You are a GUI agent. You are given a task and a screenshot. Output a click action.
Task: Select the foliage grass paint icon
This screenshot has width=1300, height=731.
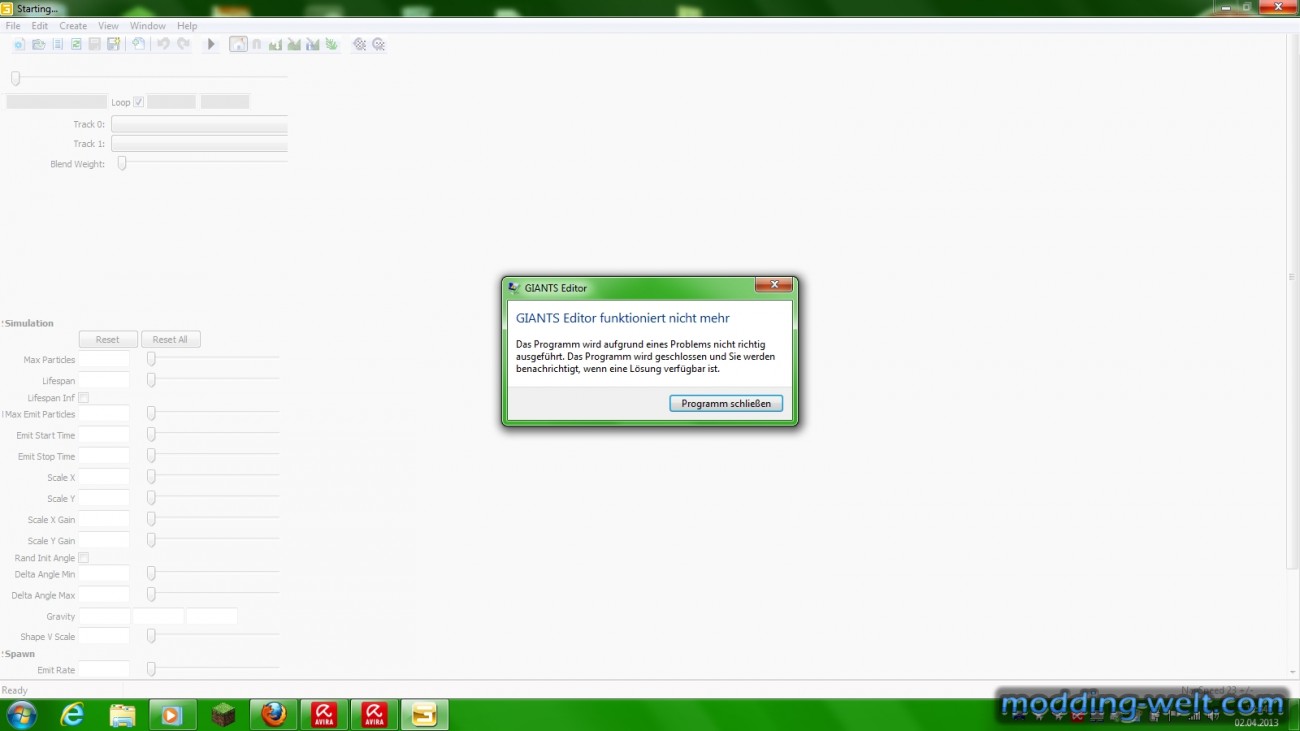click(x=331, y=44)
